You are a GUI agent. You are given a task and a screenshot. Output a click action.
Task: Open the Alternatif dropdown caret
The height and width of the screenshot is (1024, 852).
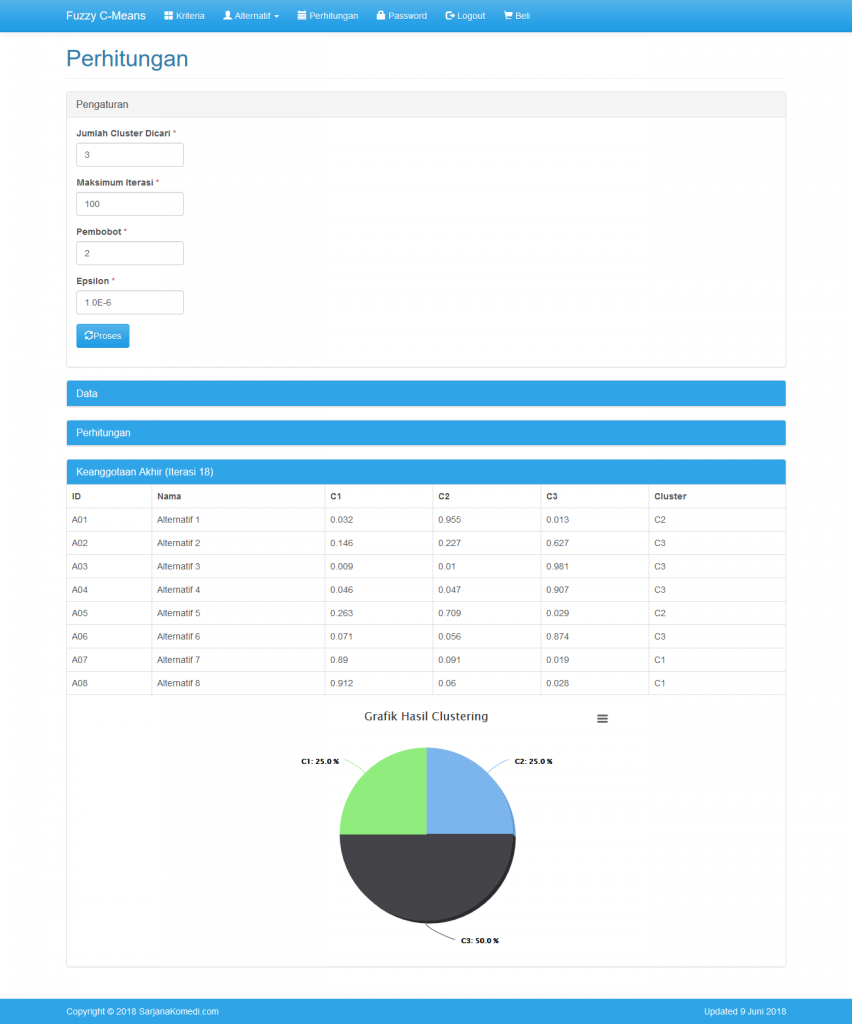click(277, 16)
